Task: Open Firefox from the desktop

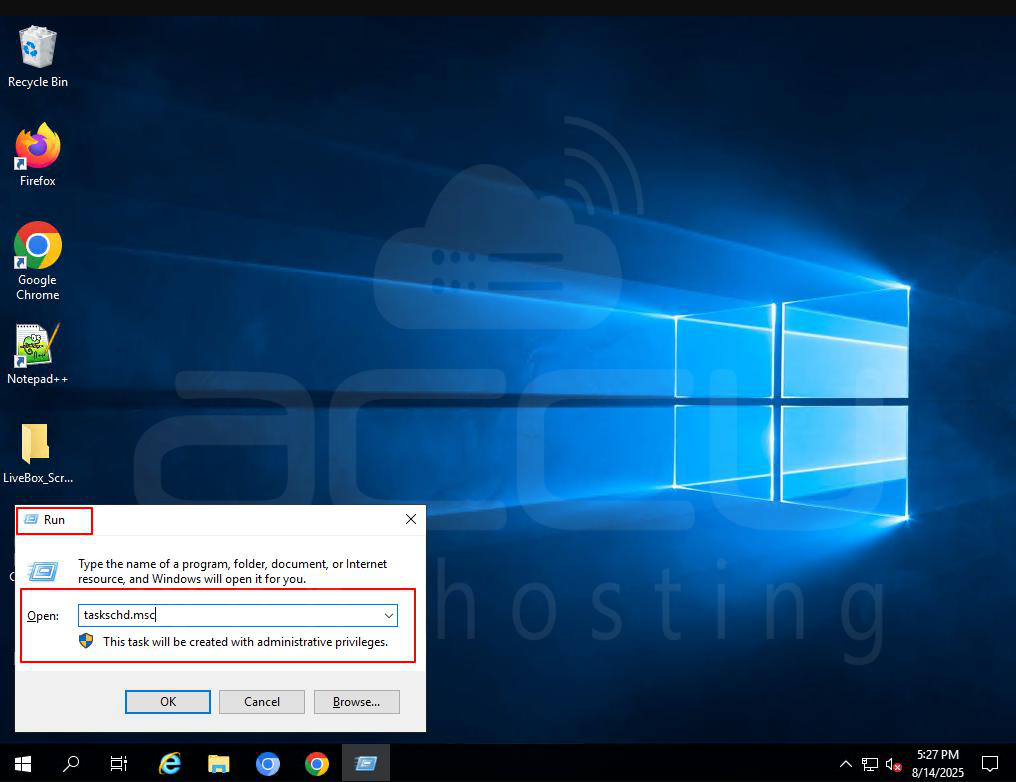Action: [x=36, y=147]
